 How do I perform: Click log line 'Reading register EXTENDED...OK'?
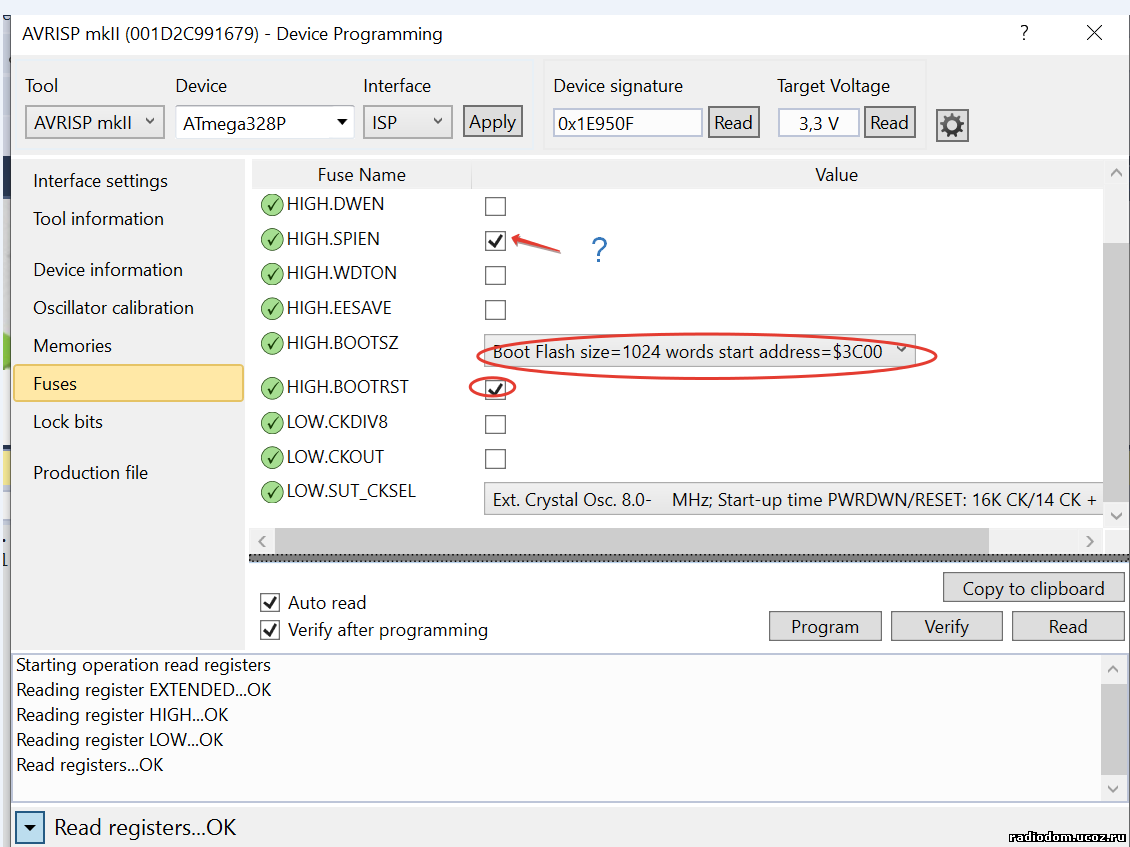click(x=143, y=690)
